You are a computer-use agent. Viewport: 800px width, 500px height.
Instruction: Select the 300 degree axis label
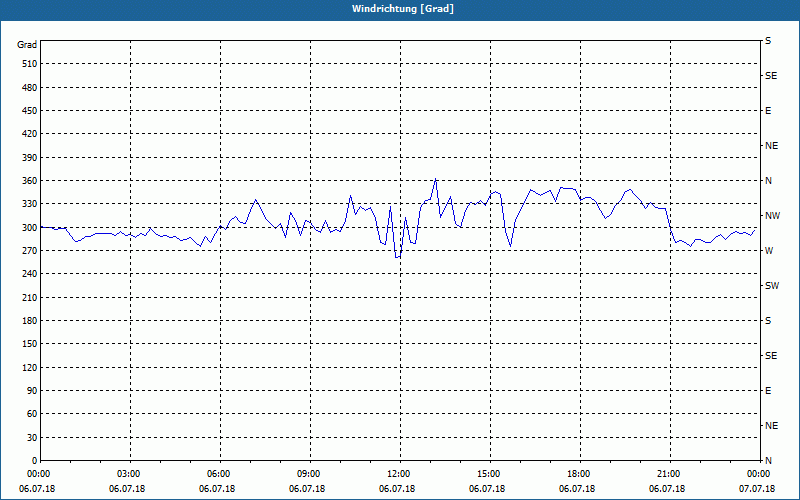coord(30,228)
